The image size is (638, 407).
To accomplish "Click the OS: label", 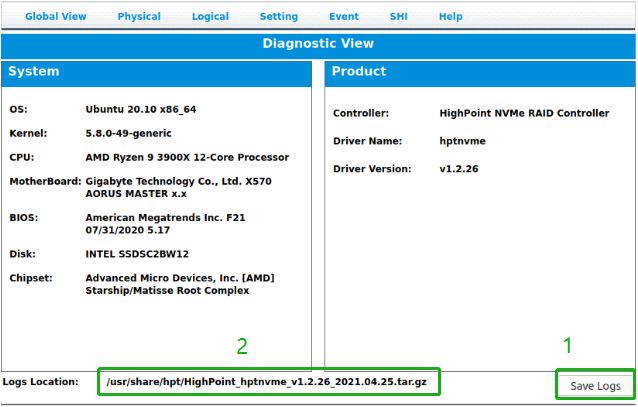I will coord(18,109).
